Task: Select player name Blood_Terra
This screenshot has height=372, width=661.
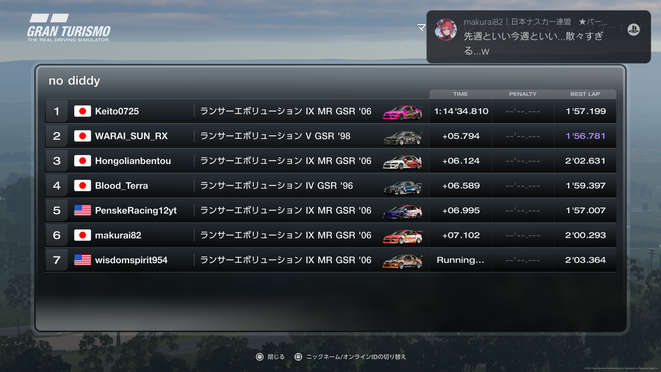Action: click(x=121, y=186)
